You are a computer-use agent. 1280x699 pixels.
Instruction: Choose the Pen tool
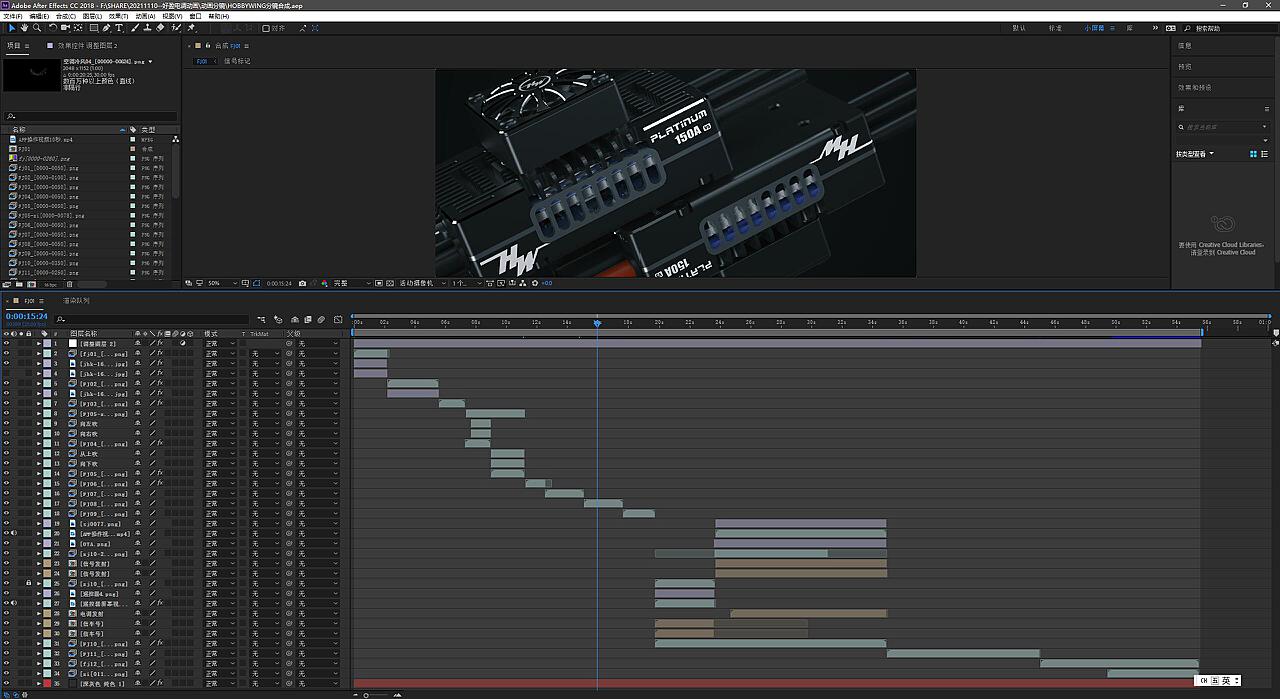pos(106,28)
